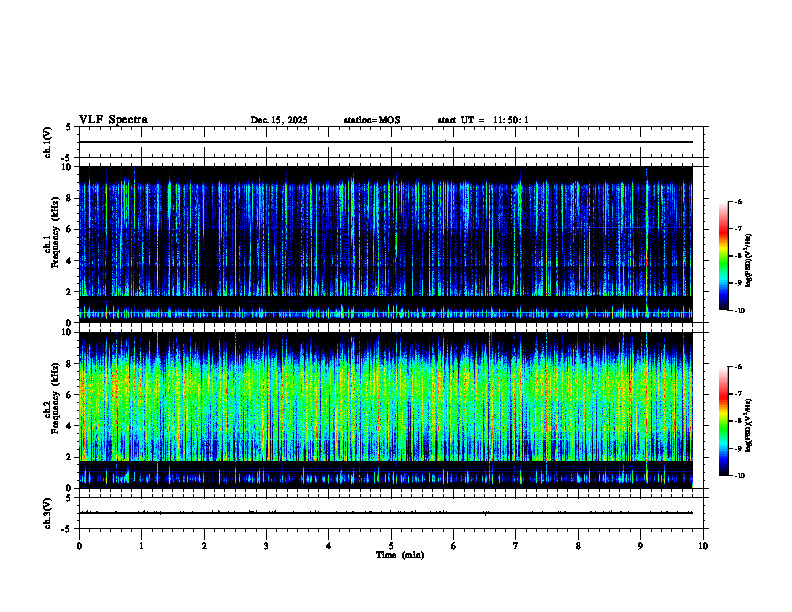This screenshot has width=792, height=612.
Task: Click the "8" kHz tick of ch.2 frequency axis
Action: point(70,364)
